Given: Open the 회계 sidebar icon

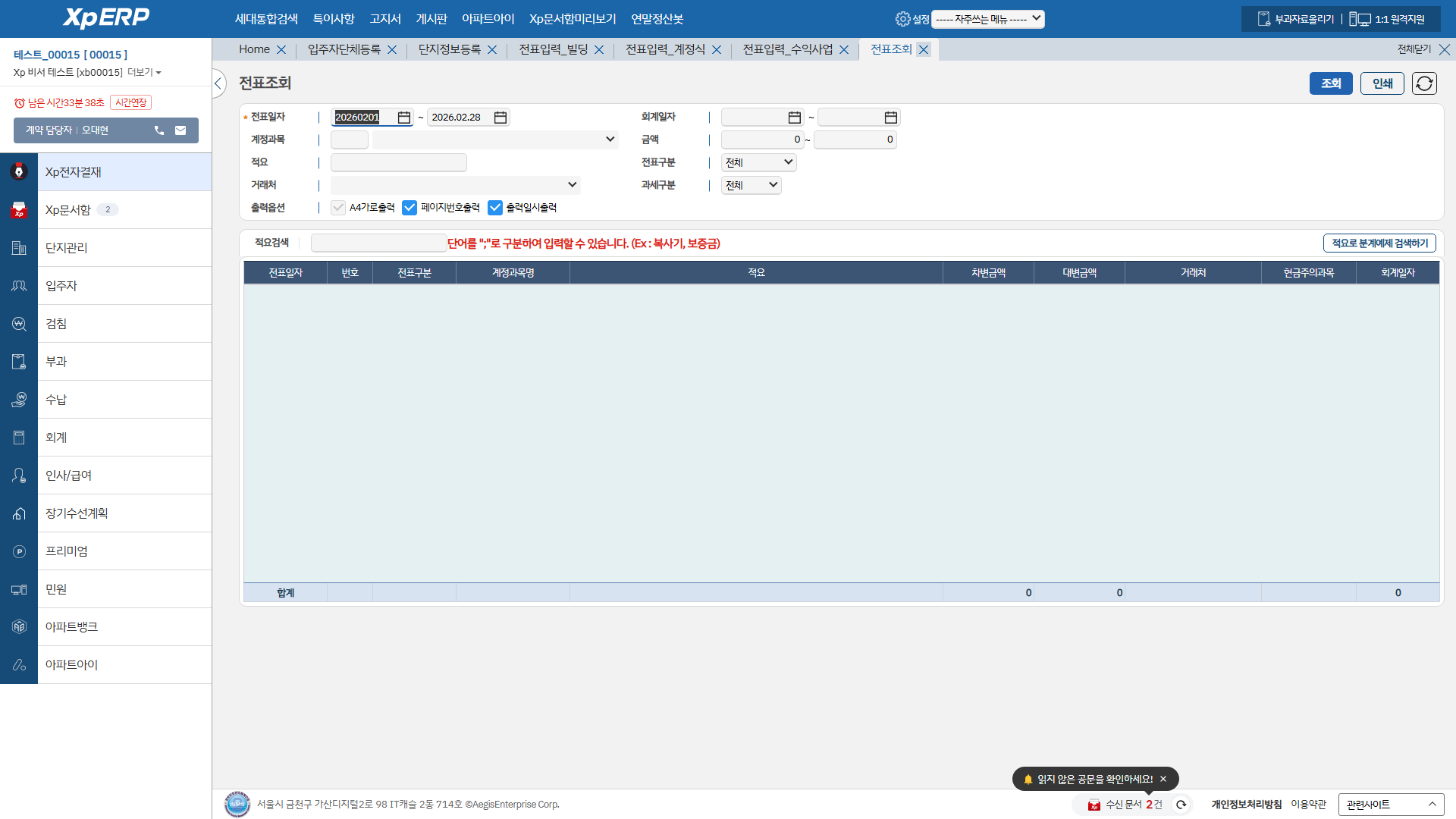Looking at the screenshot, I should coord(19,438).
